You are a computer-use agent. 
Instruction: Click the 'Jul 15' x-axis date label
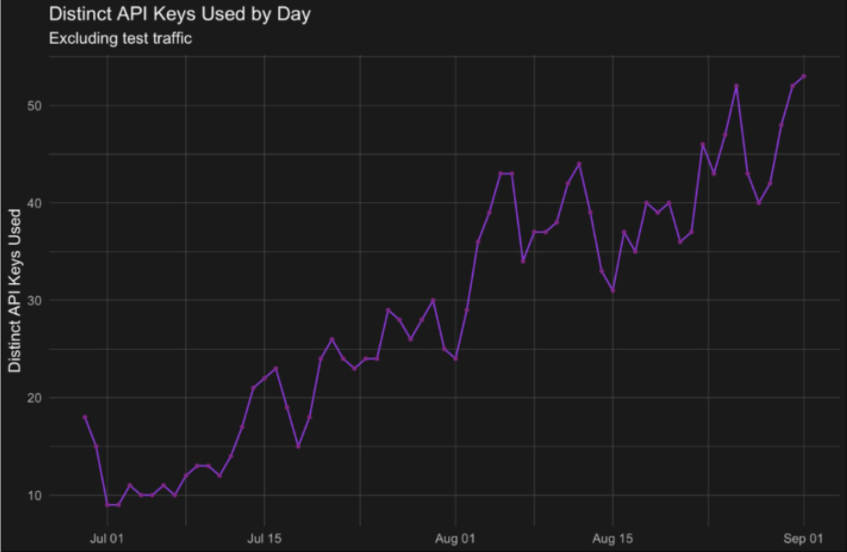[264, 539]
